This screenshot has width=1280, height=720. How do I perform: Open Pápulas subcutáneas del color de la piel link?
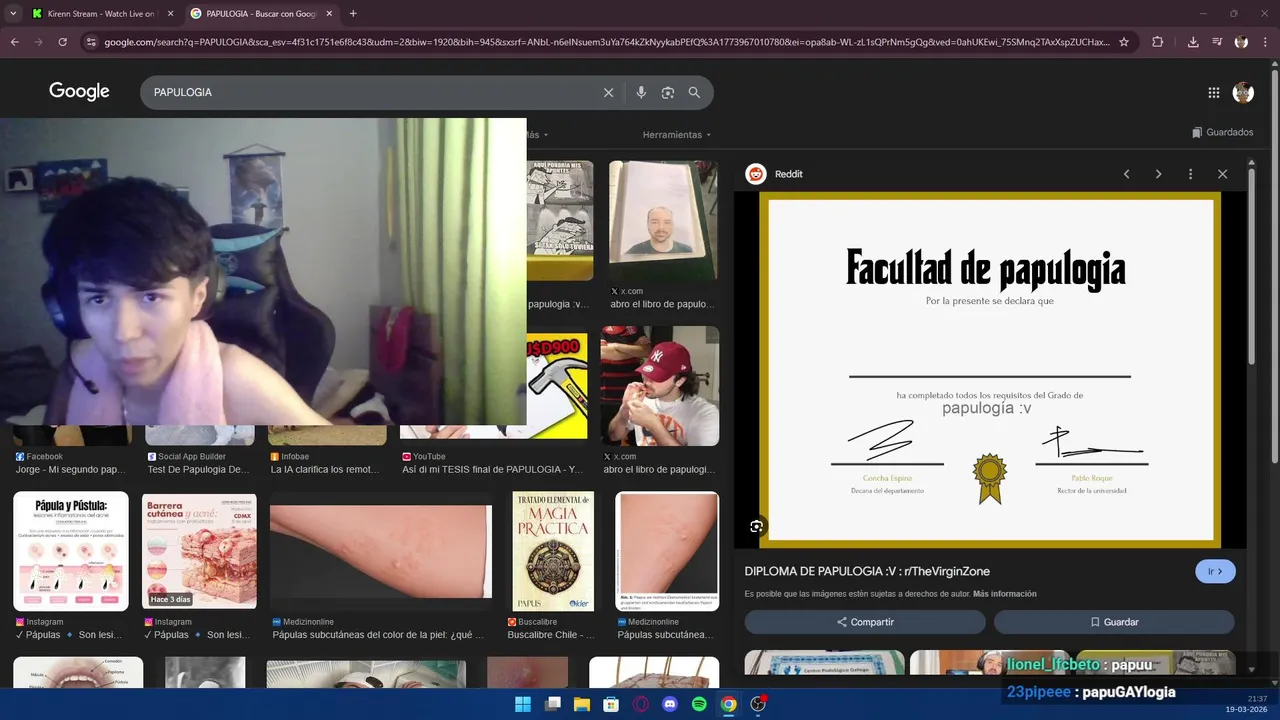378,635
